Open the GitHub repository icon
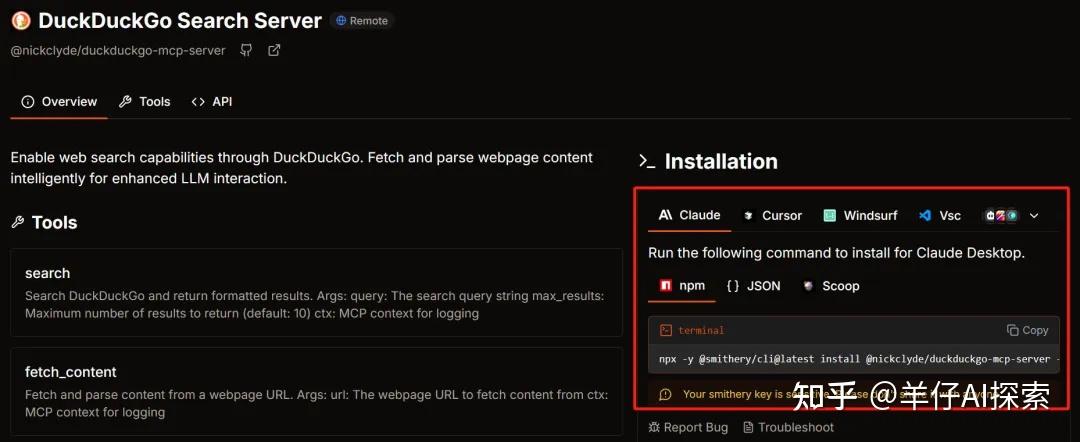Screen dimensions: 1080x442 [246, 50]
